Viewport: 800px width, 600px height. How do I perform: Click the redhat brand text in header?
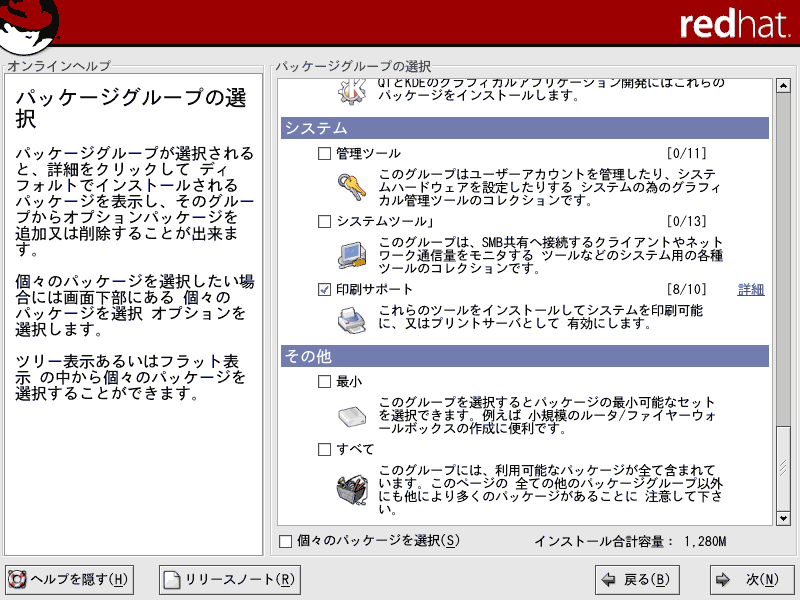point(728,25)
